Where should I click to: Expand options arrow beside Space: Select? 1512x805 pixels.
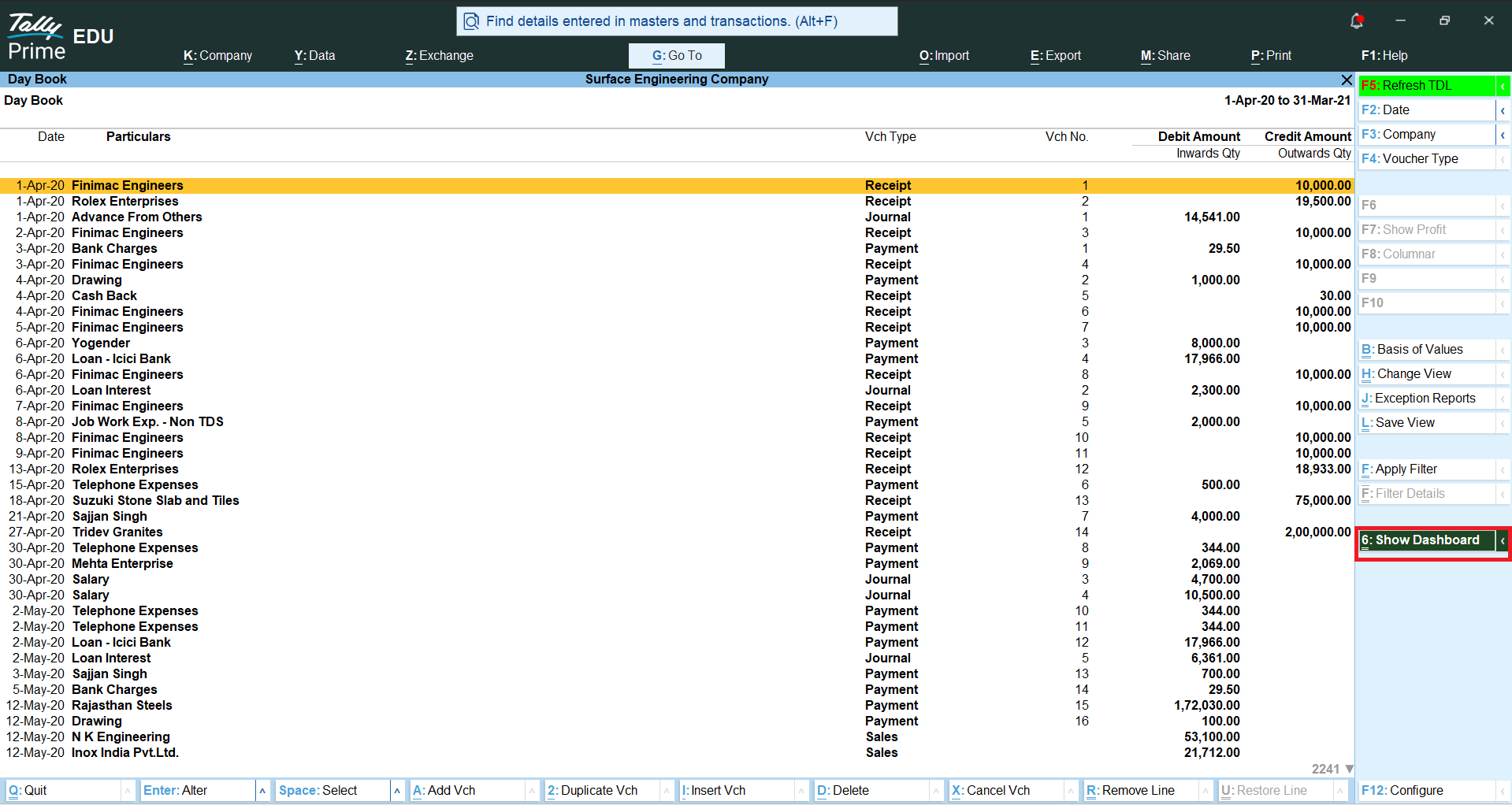(x=397, y=791)
